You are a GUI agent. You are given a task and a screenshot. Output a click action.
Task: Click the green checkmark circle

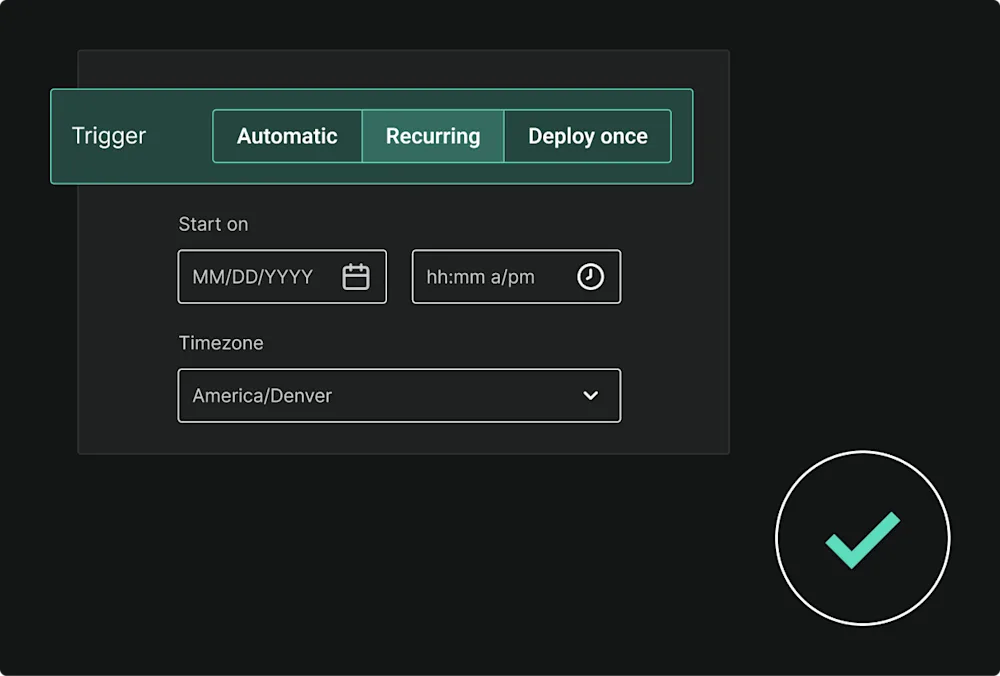[863, 538]
